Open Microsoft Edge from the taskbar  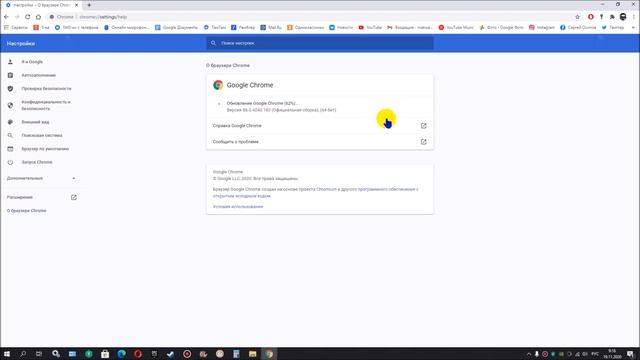coord(121,354)
